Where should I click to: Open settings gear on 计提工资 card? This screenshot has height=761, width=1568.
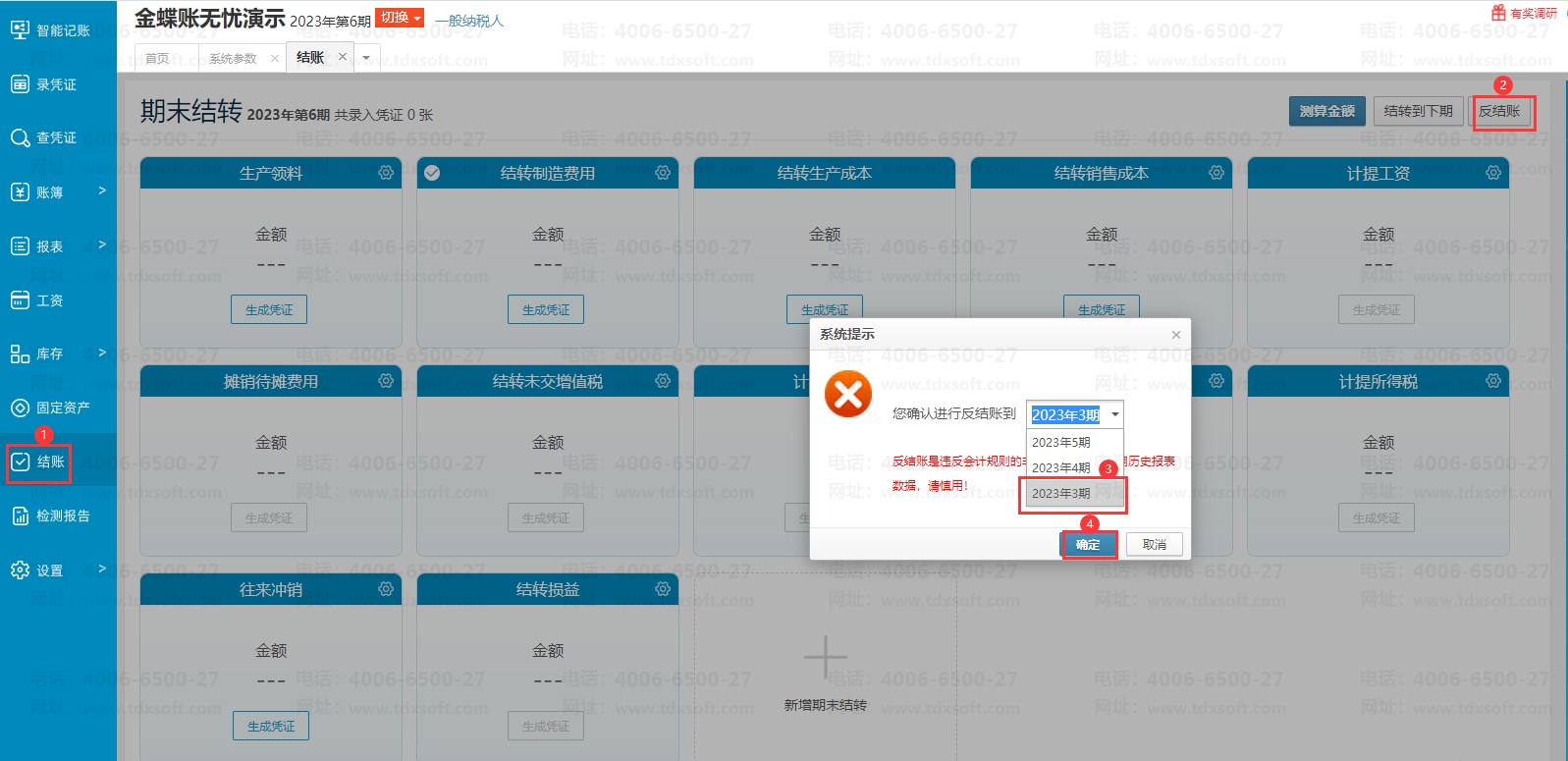tap(1493, 173)
